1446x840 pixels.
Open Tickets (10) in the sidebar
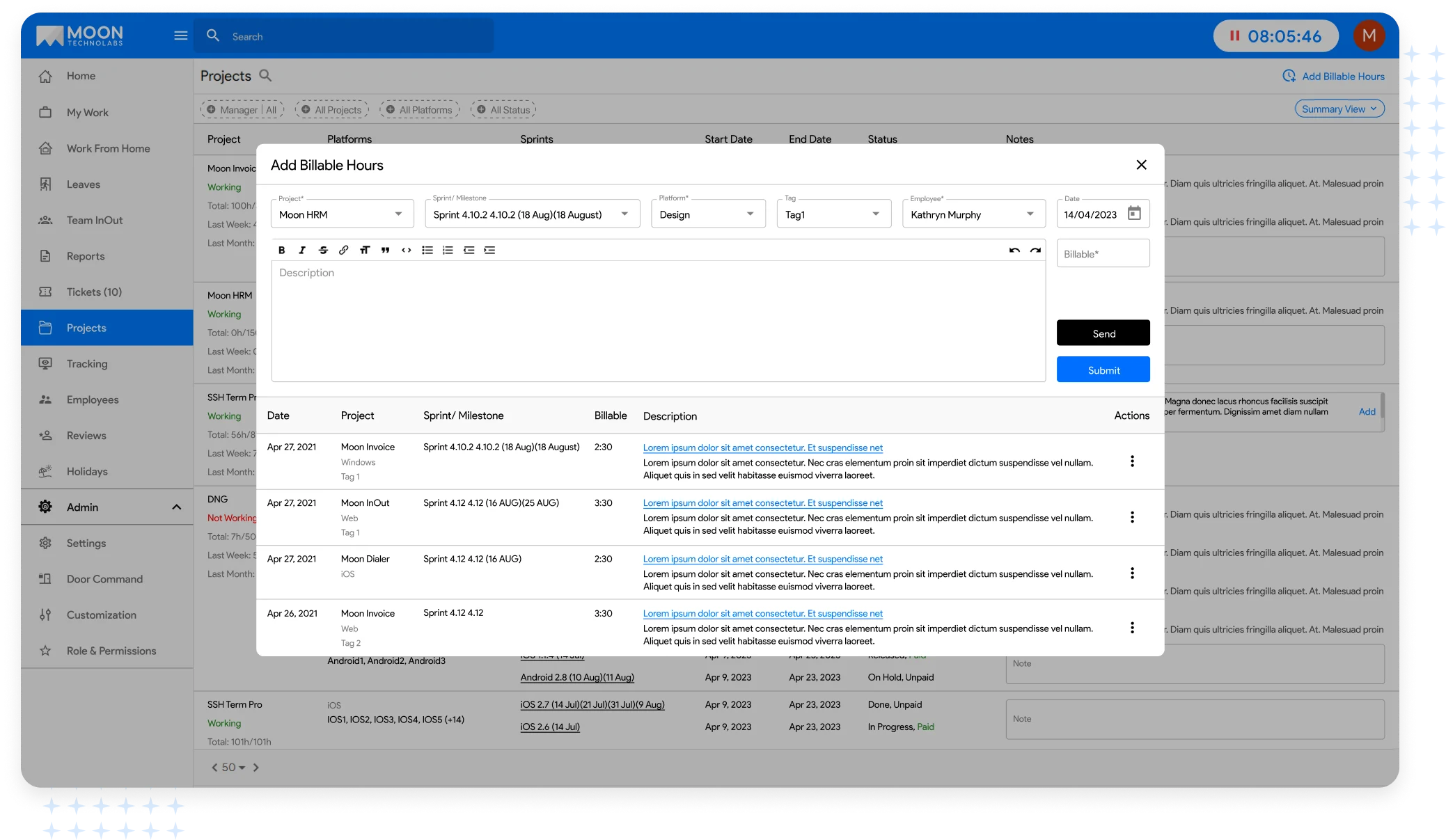[107, 292]
